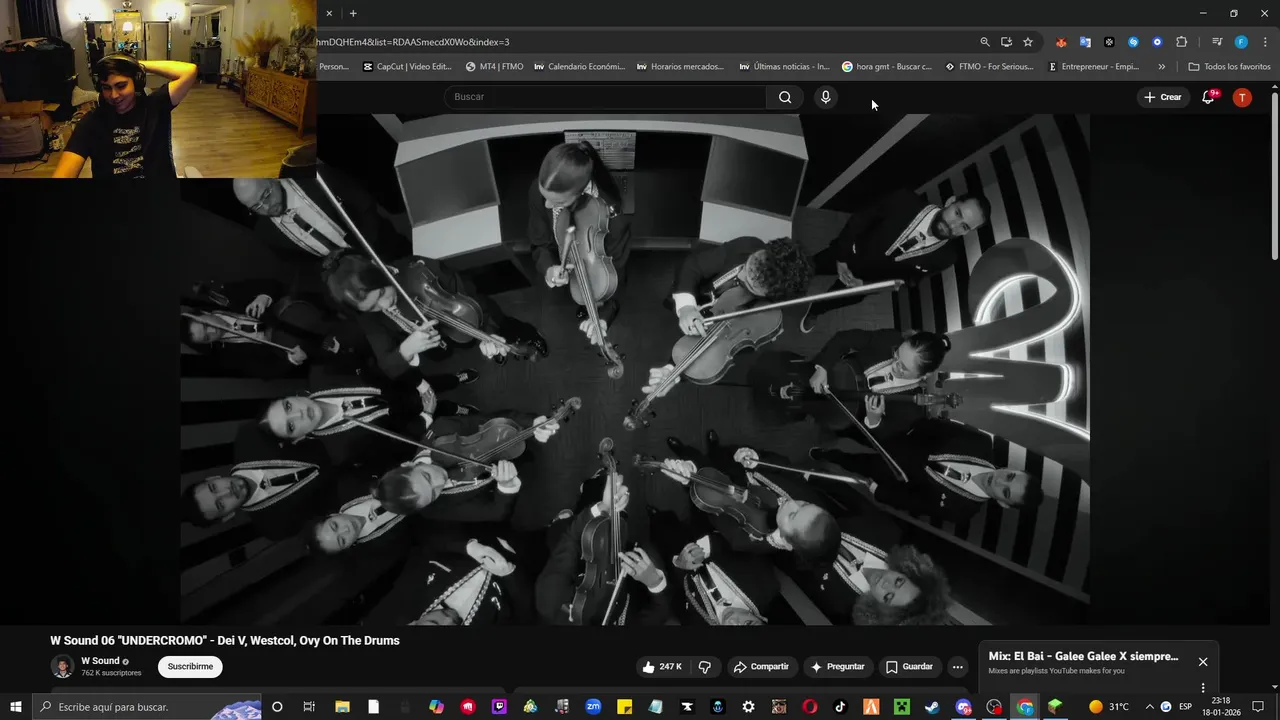1280x720 pixels.
Task: Open hora gmt Buscar bookmark
Action: 887,67
